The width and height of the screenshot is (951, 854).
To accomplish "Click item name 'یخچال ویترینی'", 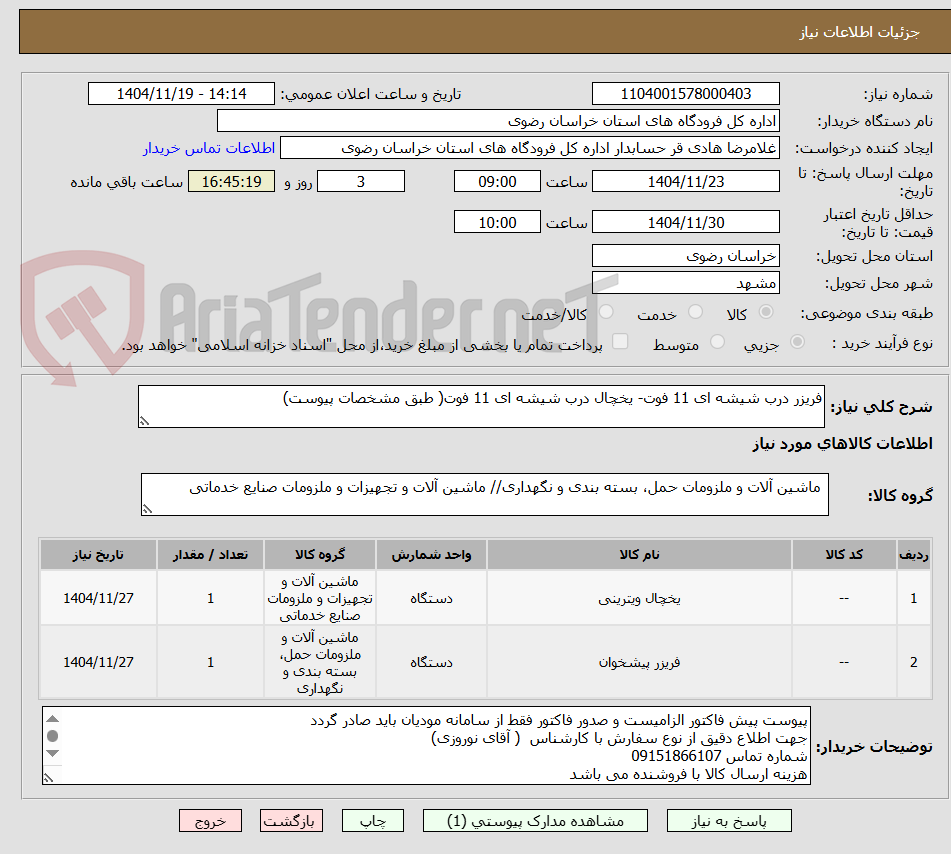I will coord(639,599).
